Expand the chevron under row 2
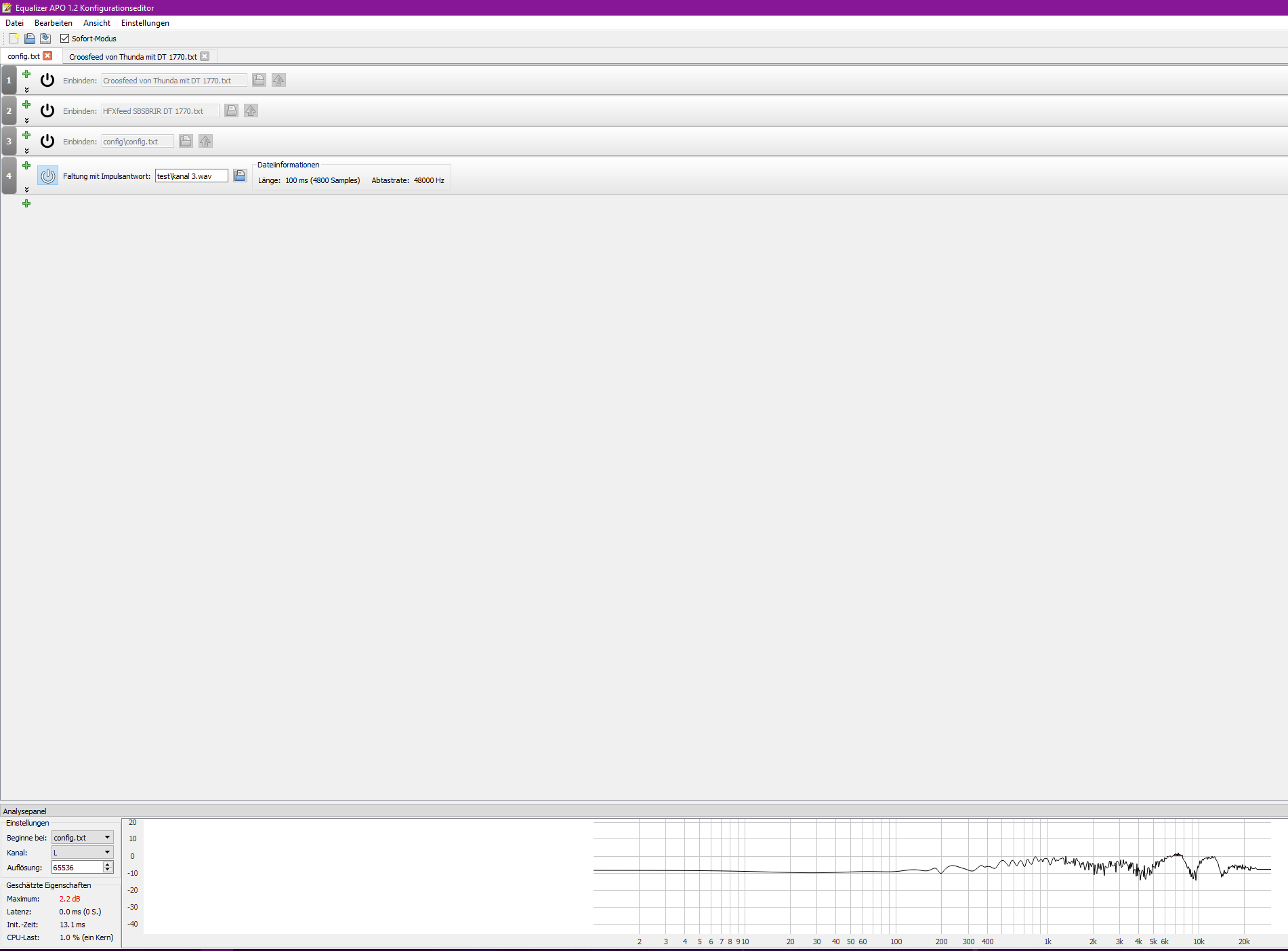Screen dimensions: 1288x951 [26, 121]
